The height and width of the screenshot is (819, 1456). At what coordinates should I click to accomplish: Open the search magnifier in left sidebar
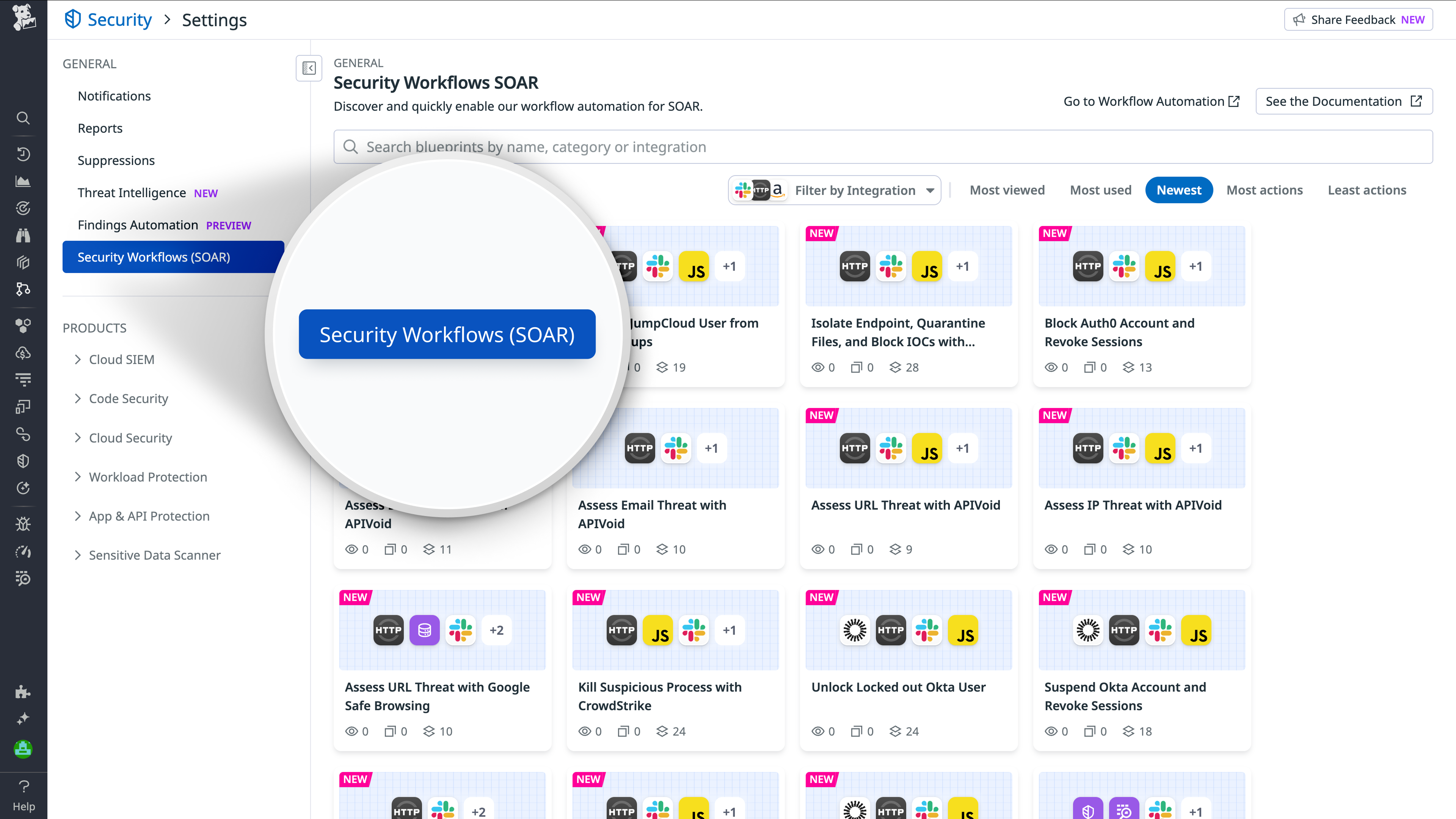(23, 118)
